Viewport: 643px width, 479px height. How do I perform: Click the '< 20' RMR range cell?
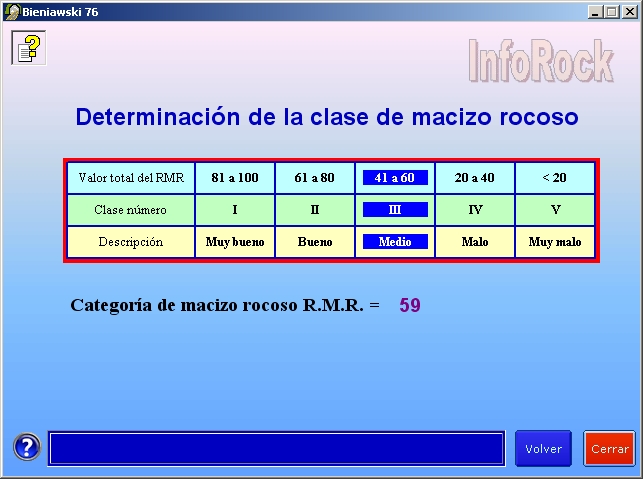click(554, 178)
